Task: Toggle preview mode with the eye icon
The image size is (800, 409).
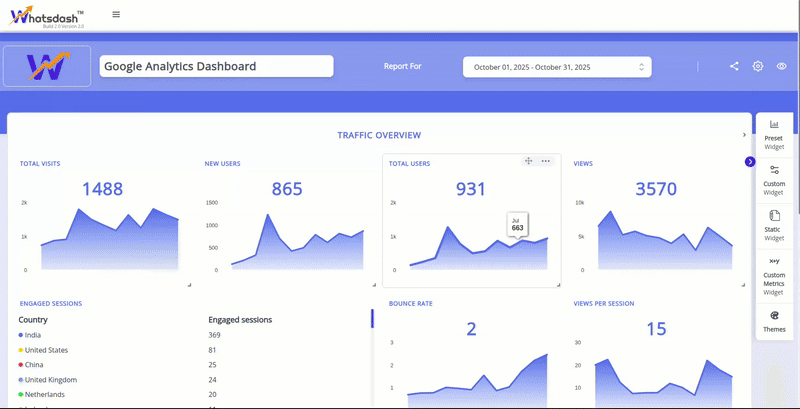Action: click(x=782, y=66)
